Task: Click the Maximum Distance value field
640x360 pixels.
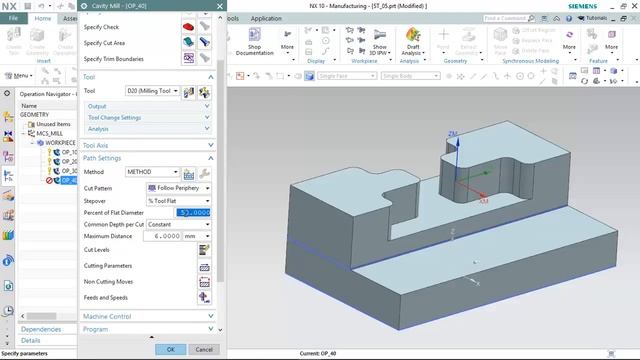Action: point(162,236)
